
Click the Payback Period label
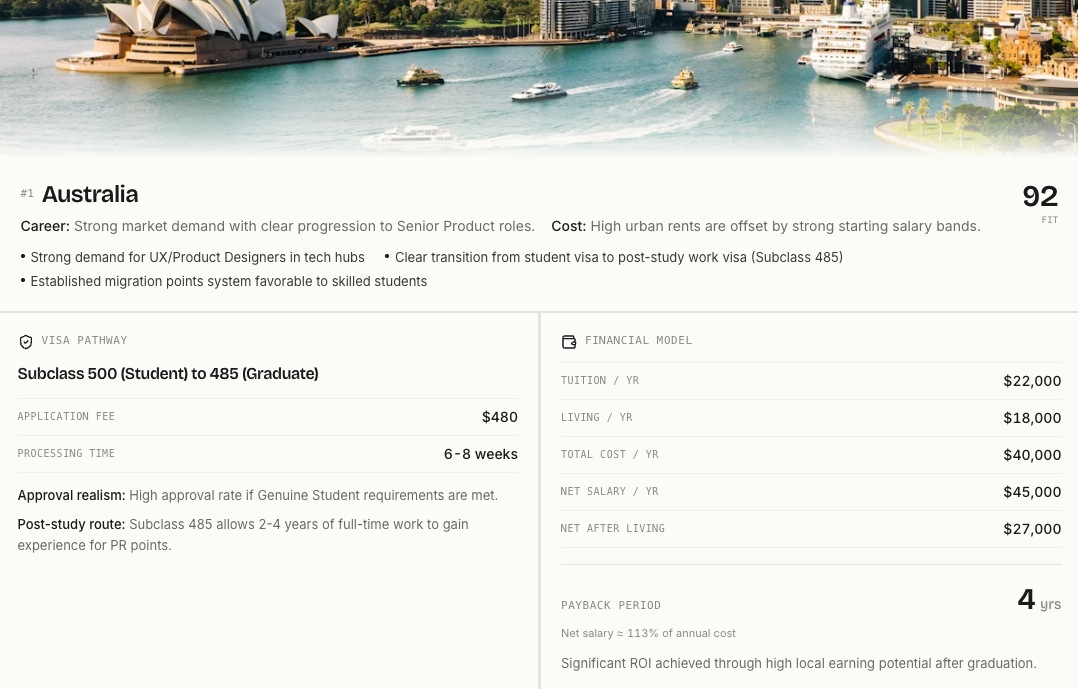(x=610, y=605)
